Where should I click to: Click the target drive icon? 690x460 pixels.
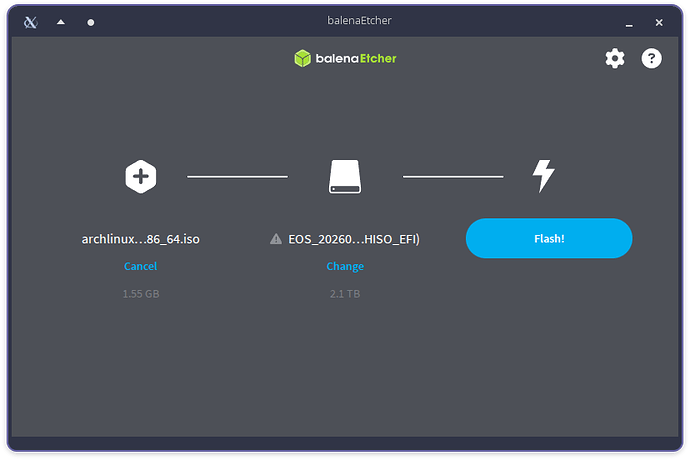(x=345, y=177)
